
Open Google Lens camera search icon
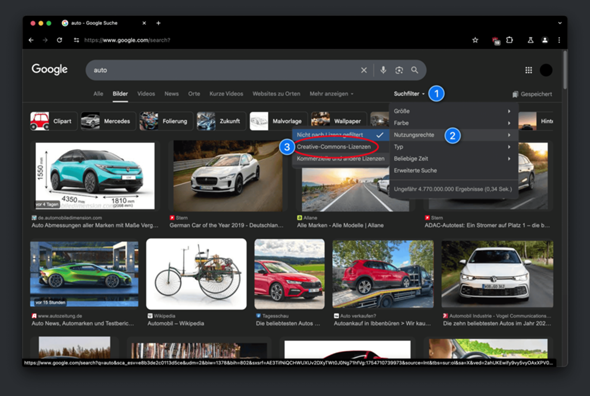[x=399, y=70]
